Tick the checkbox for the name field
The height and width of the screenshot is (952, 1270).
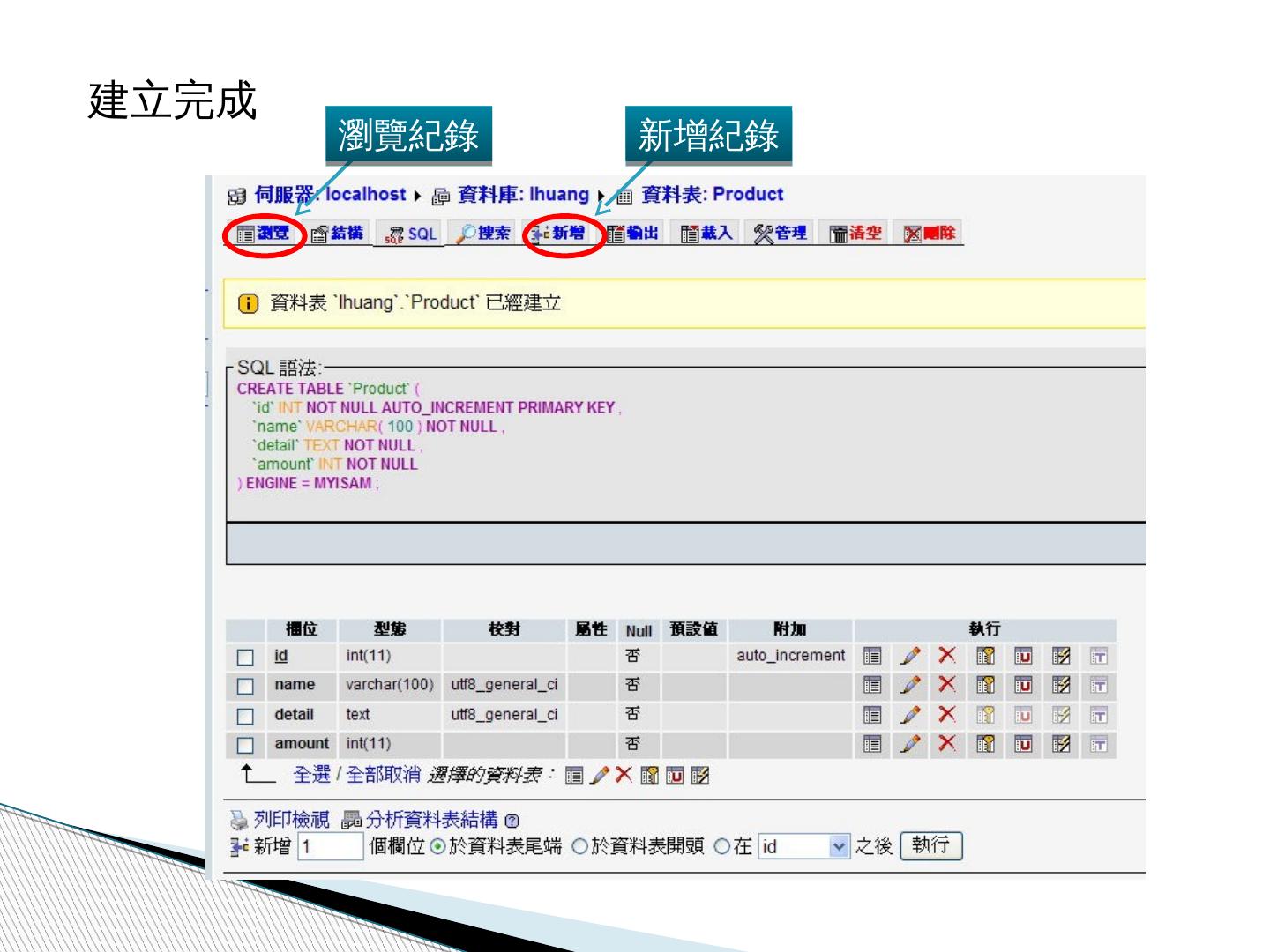[245, 686]
